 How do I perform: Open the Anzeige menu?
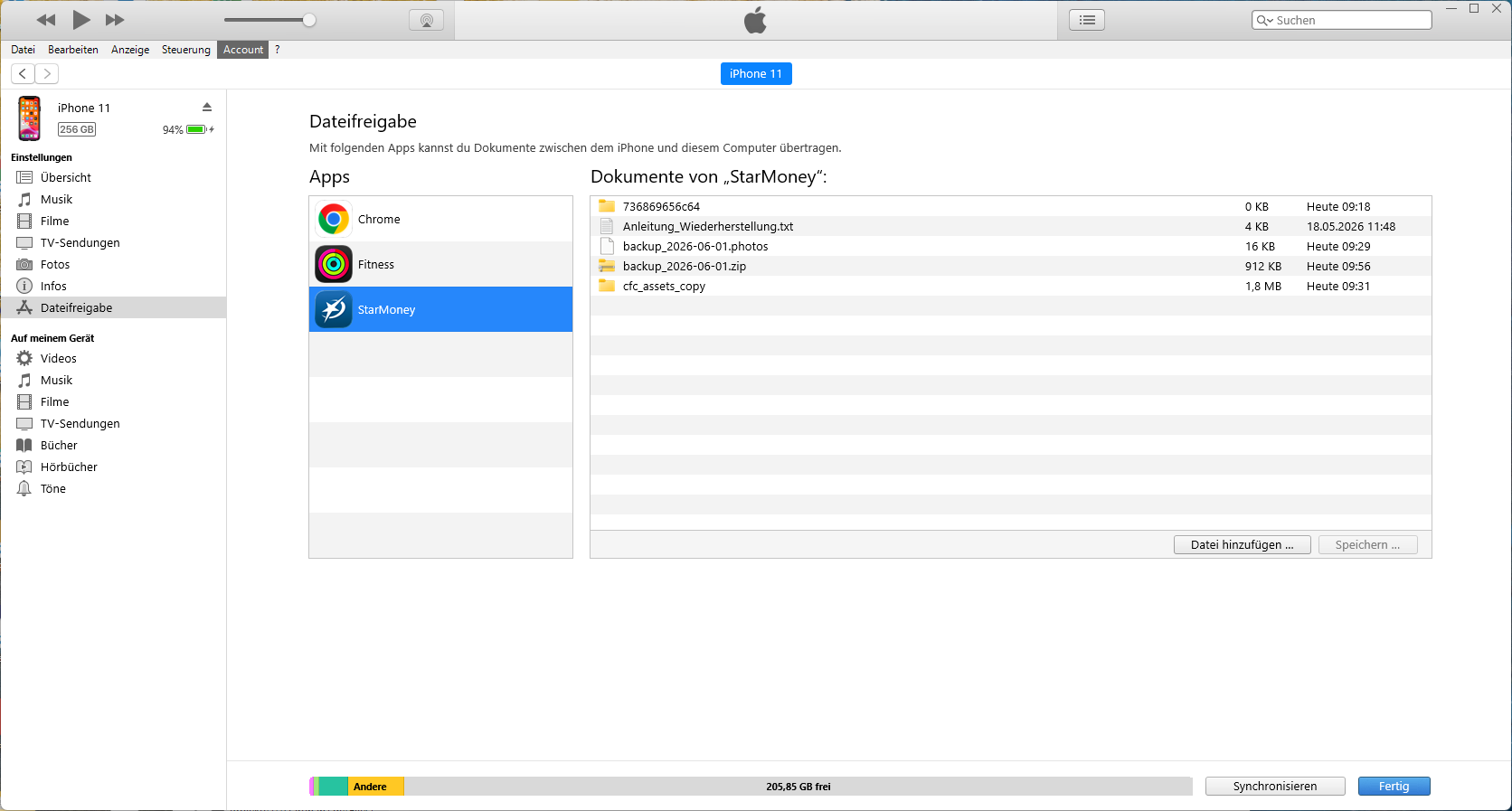point(130,50)
